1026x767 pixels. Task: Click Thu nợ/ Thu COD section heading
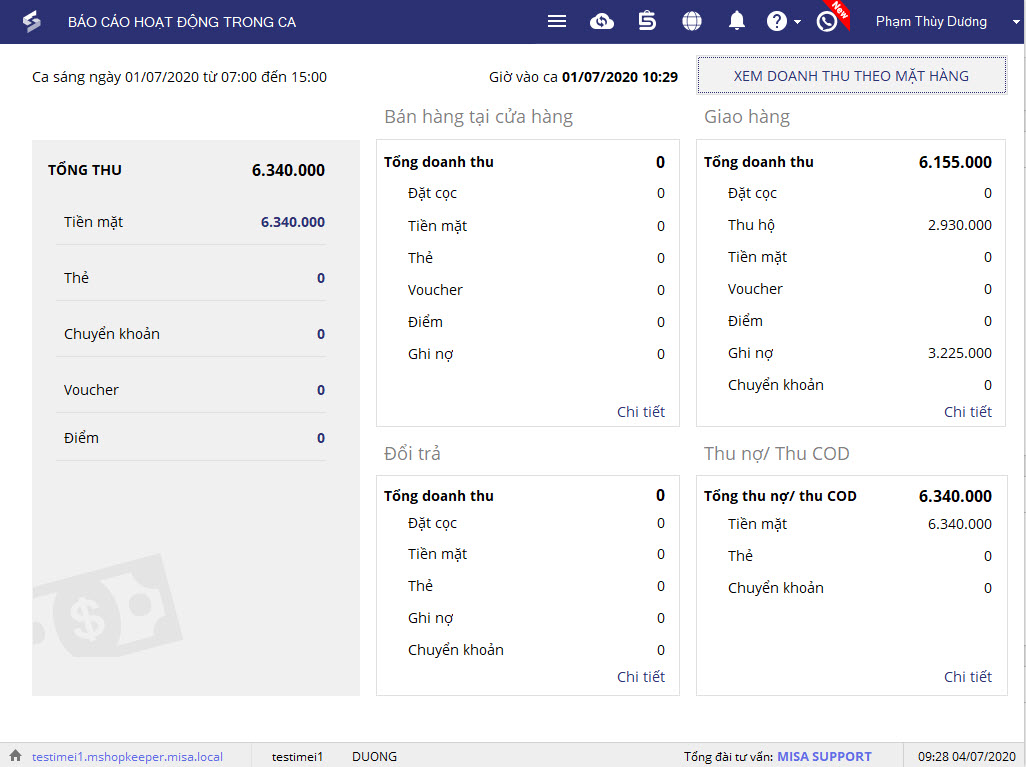click(777, 454)
